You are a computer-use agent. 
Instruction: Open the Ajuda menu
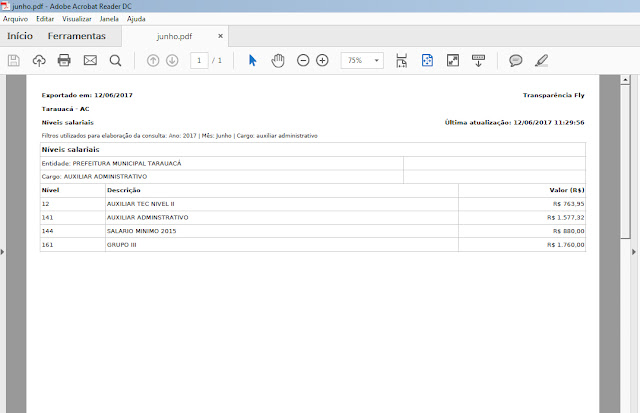coord(136,19)
